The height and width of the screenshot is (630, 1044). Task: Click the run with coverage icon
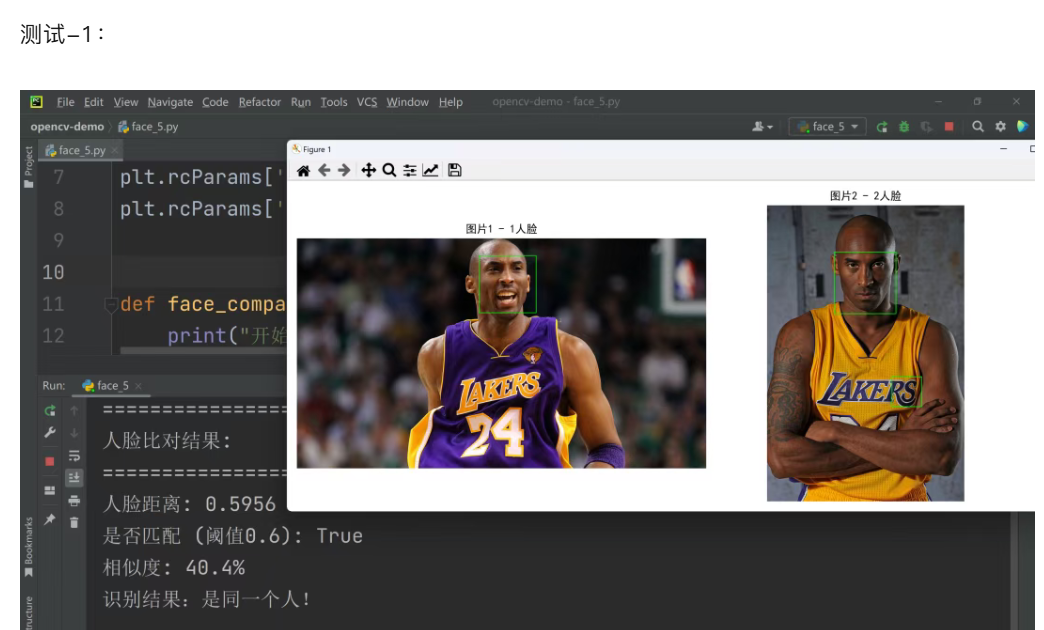pos(926,127)
